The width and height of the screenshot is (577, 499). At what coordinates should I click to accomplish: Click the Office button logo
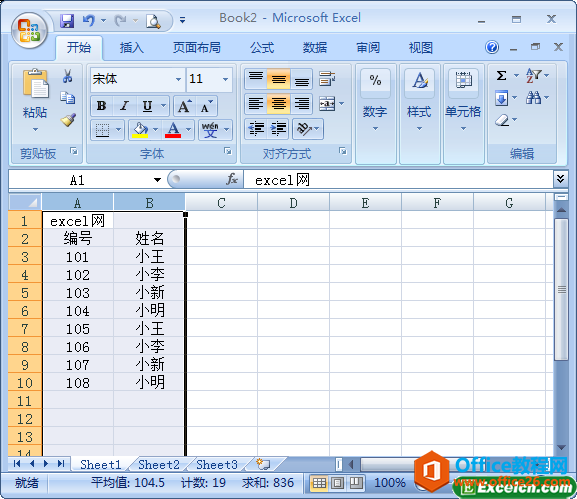pyautogui.click(x=29, y=30)
